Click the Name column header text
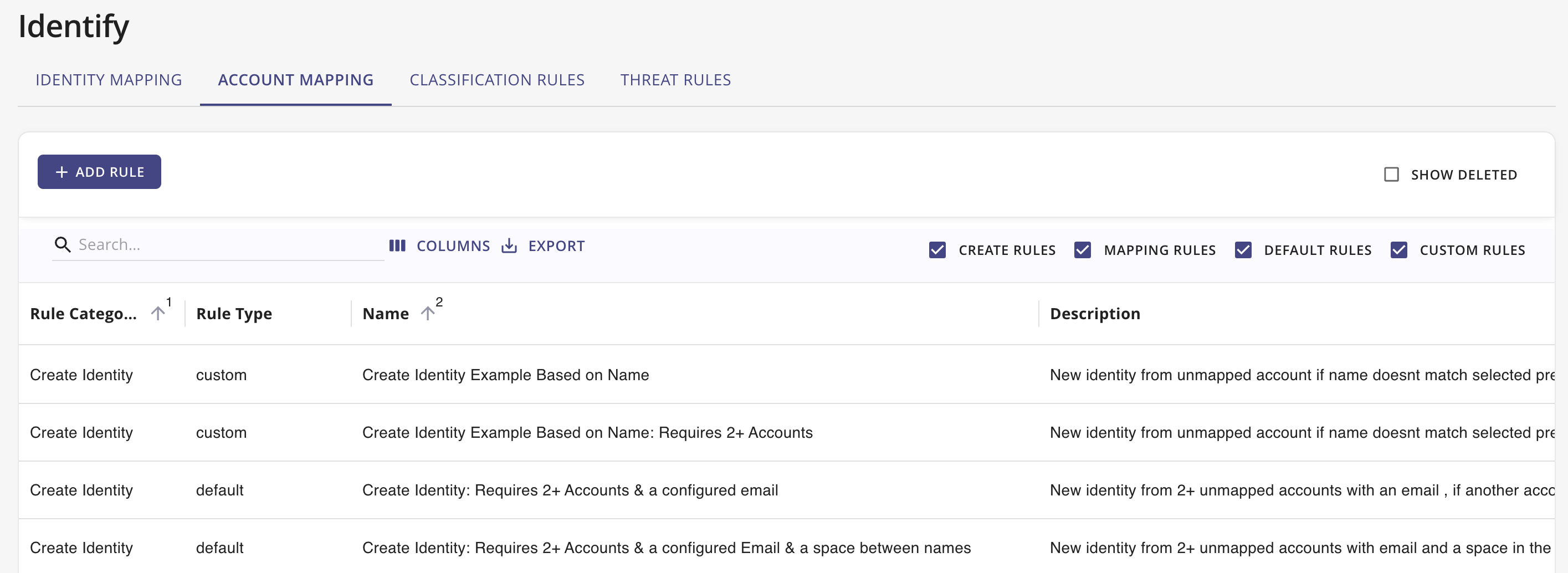This screenshot has height=573, width=1568. (386, 314)
